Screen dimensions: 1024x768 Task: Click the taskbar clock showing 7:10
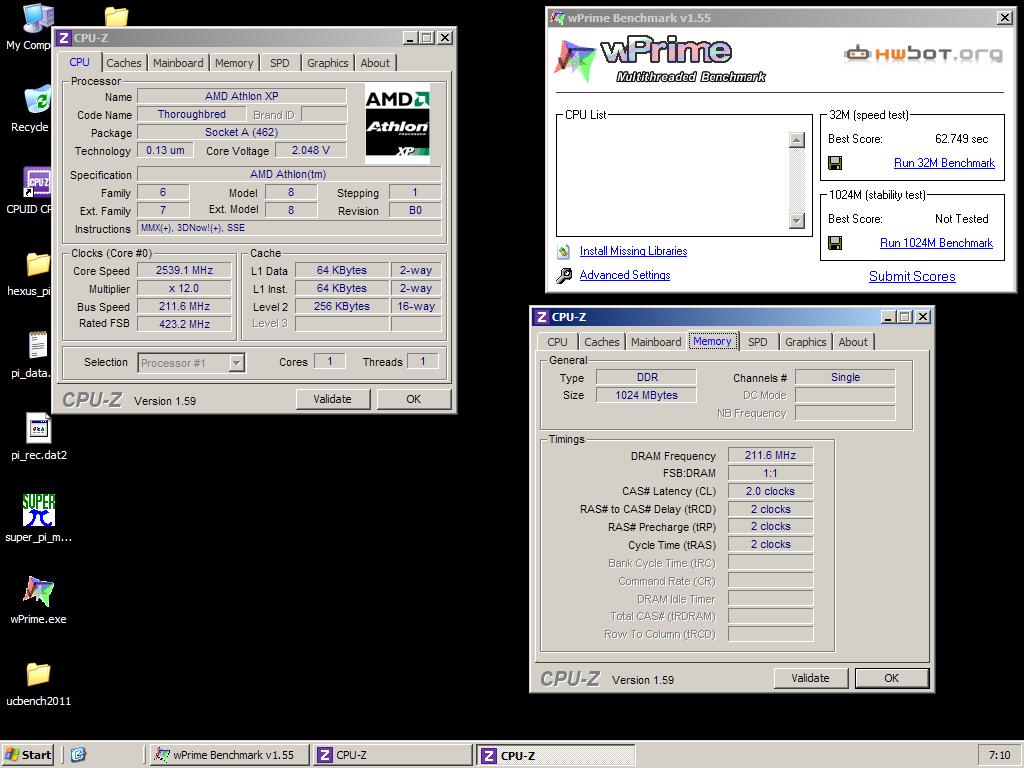coord(999,755)
